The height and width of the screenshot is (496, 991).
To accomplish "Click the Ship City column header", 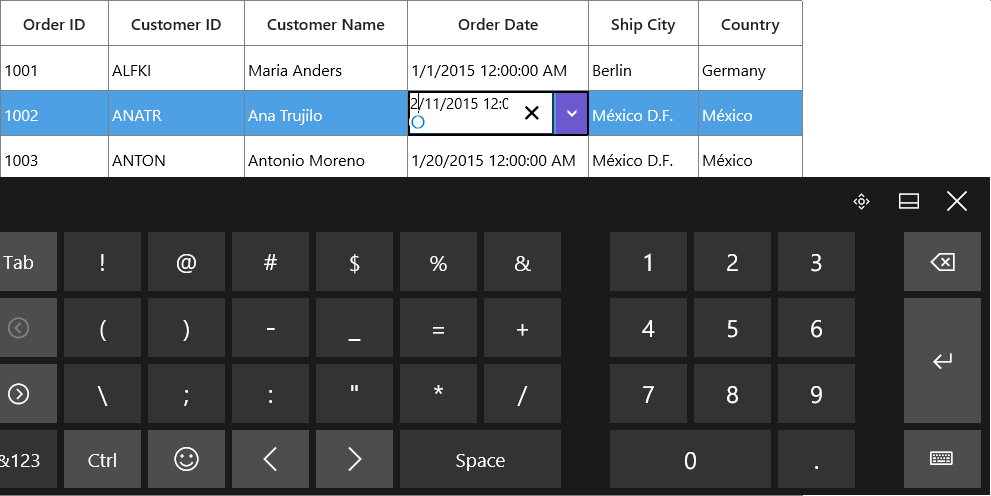I will pyautogui.click(x=643, y=23).
